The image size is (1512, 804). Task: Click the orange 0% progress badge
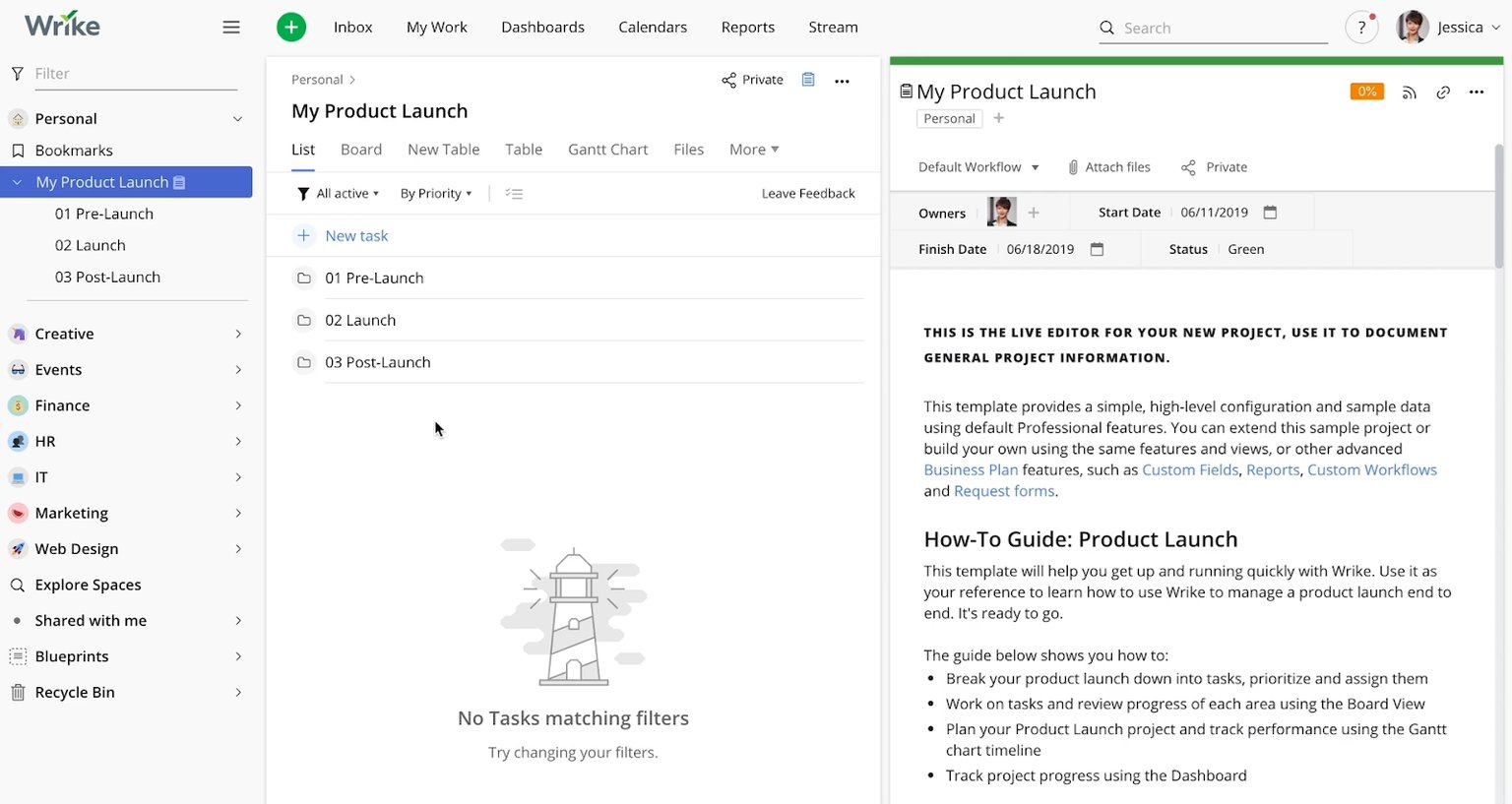tap(1367, 92)
